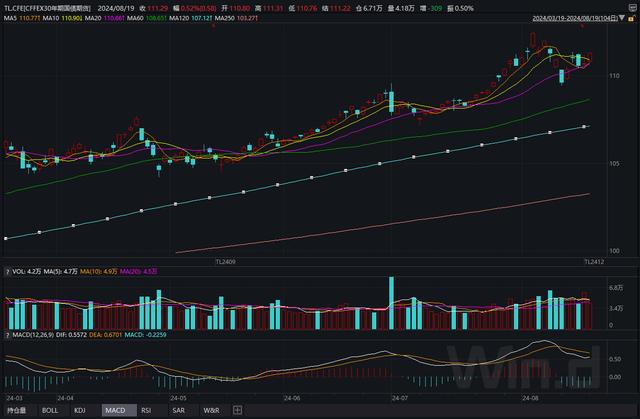Switch to the BOLL indicator tab

[x=50, y=410]
